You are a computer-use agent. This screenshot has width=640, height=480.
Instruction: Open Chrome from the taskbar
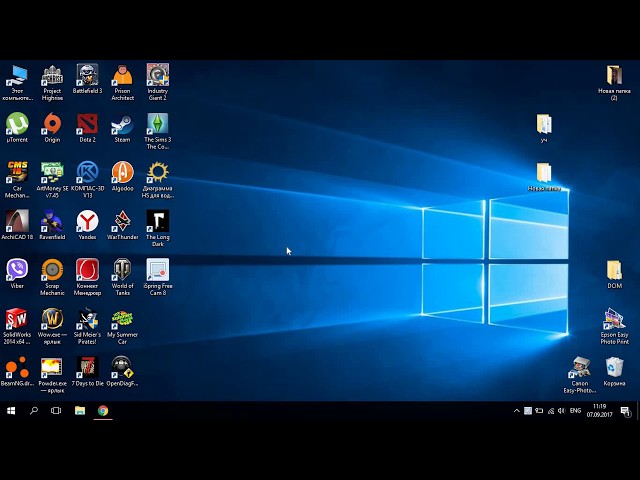click(103, 410)
